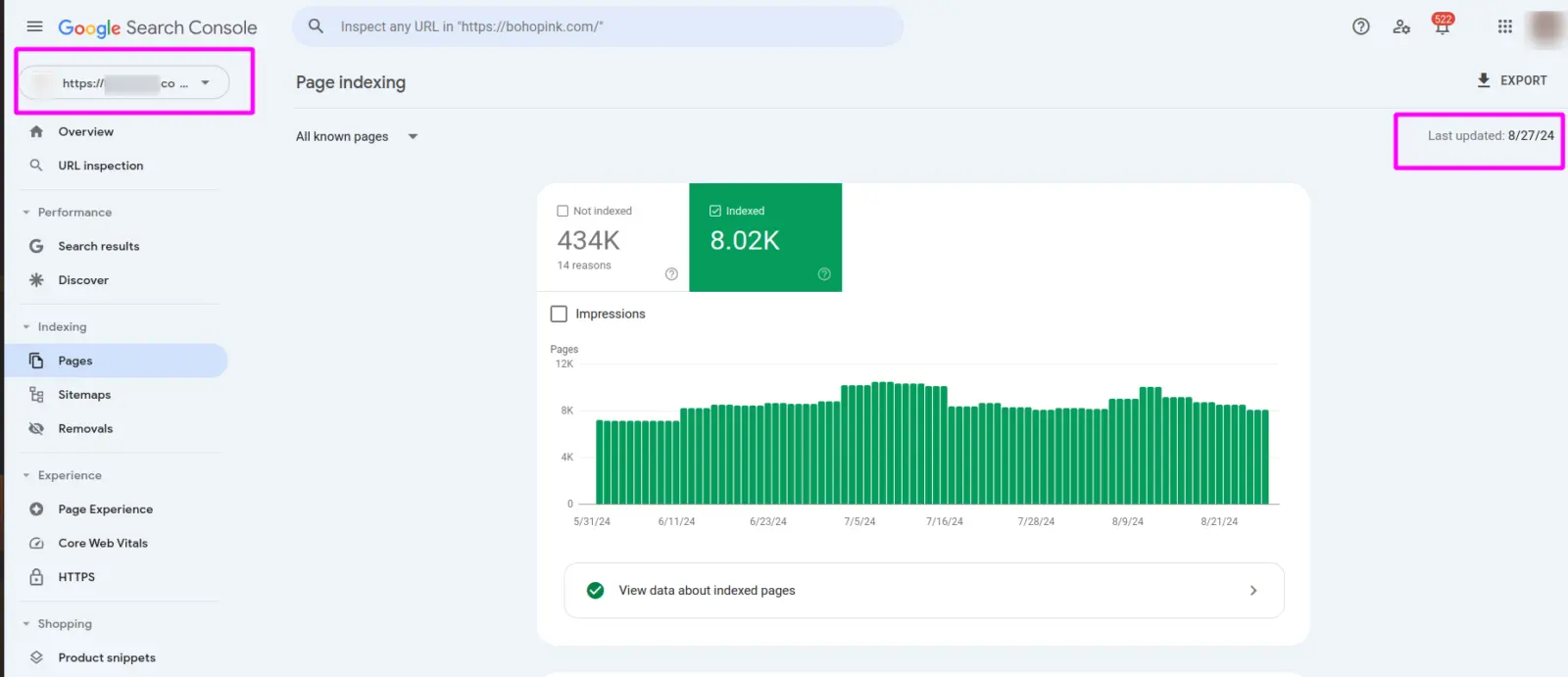Click the URL inspection magnifier icon
This screenshot has width=1568, height=677.
pyautogui.click(x=36, y=166)
